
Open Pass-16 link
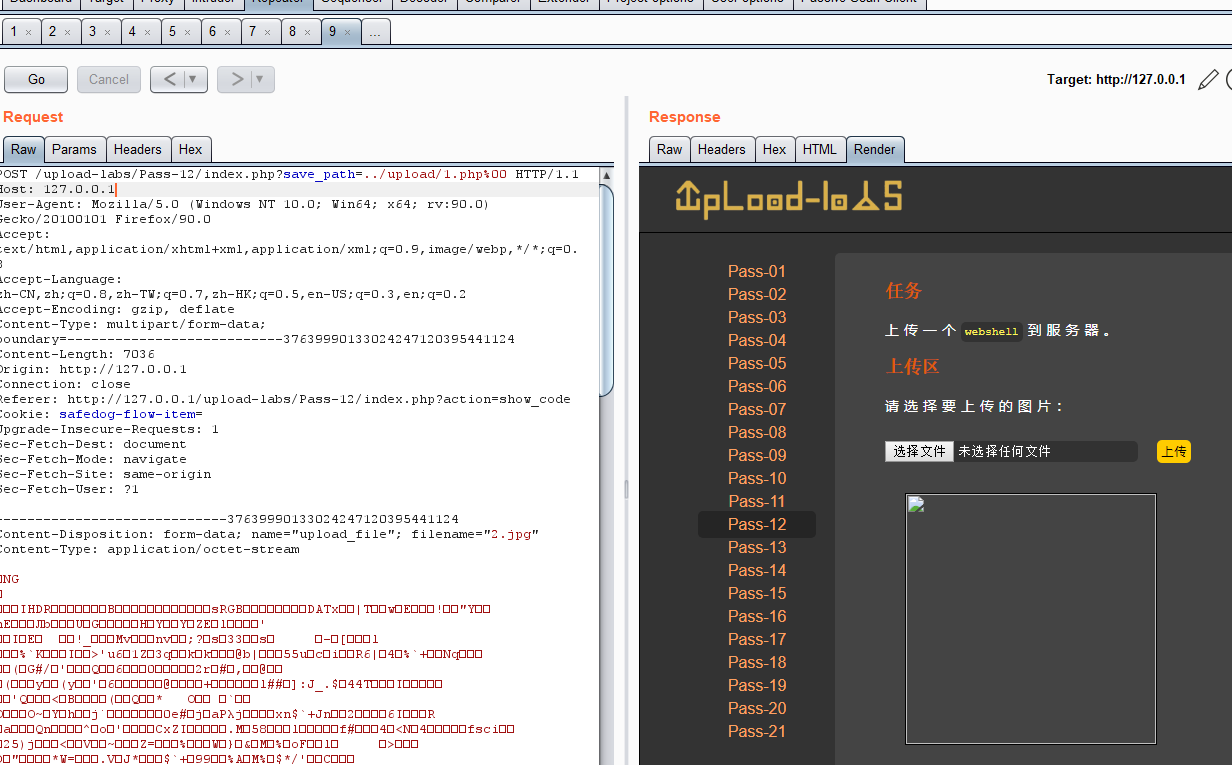pyautogui.click(x=757, y=616)
